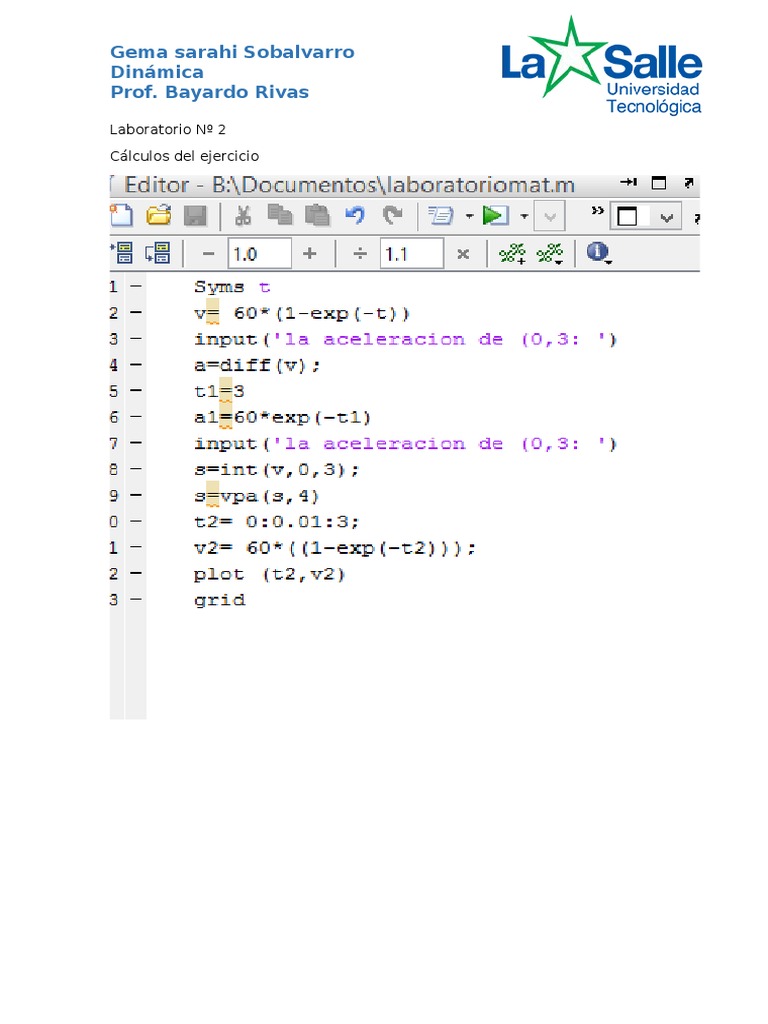Open the disabled combo box after the Run button
768x1024 pixels.
point(549,216)
